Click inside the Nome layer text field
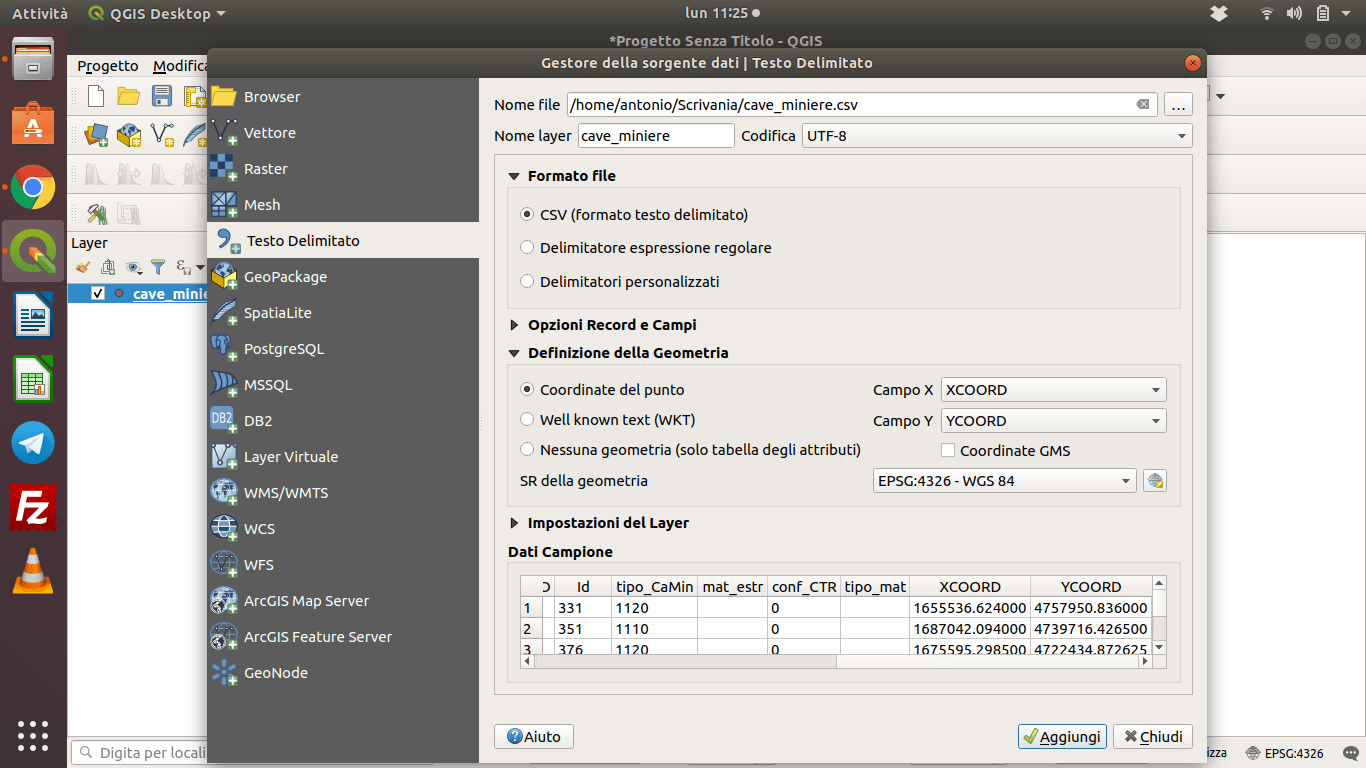 (x=655, y=135)
